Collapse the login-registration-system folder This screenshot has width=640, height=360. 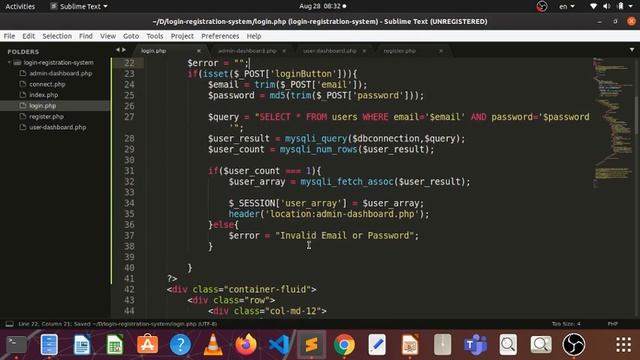(x=9, y=62)
